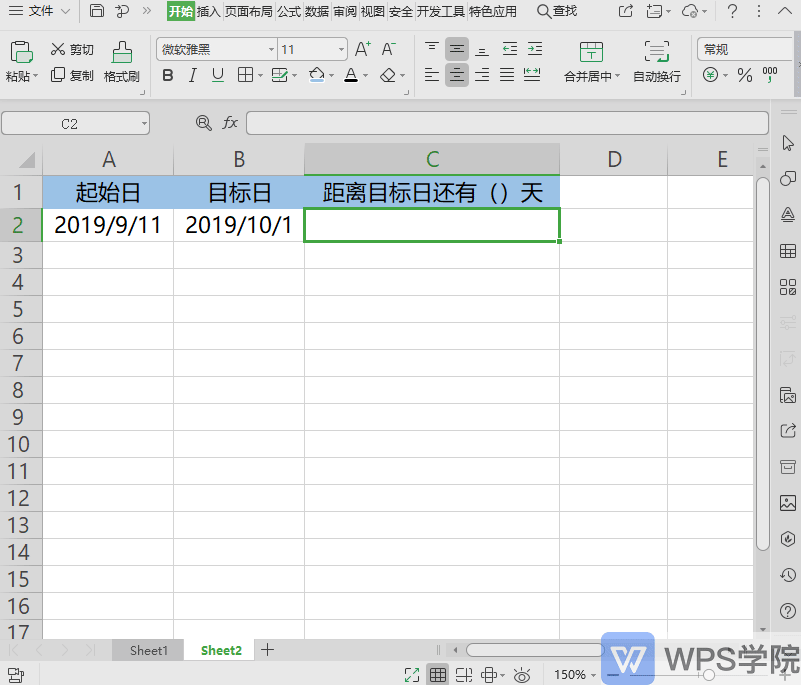
Task: Click the Undo icon in quick access
Action: [x=122, y=11]
